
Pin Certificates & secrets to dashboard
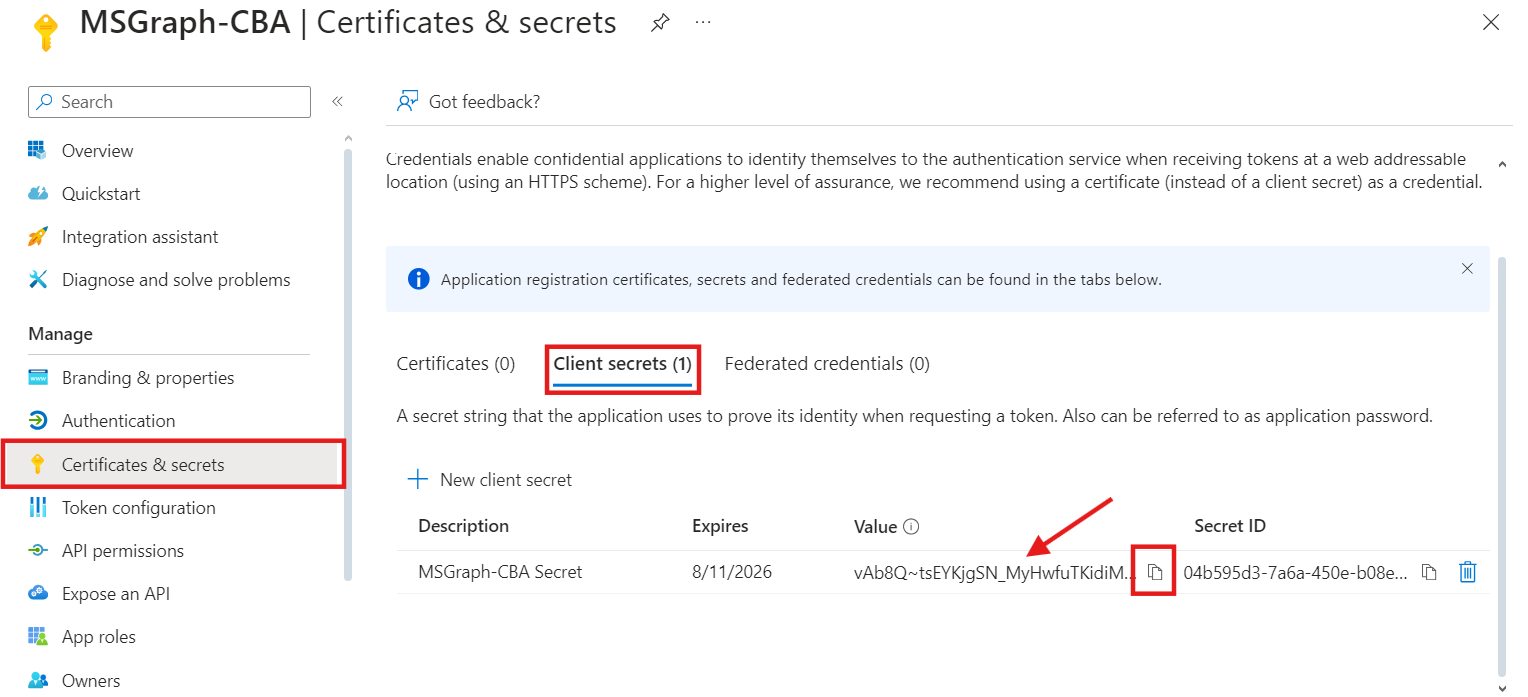659,22
